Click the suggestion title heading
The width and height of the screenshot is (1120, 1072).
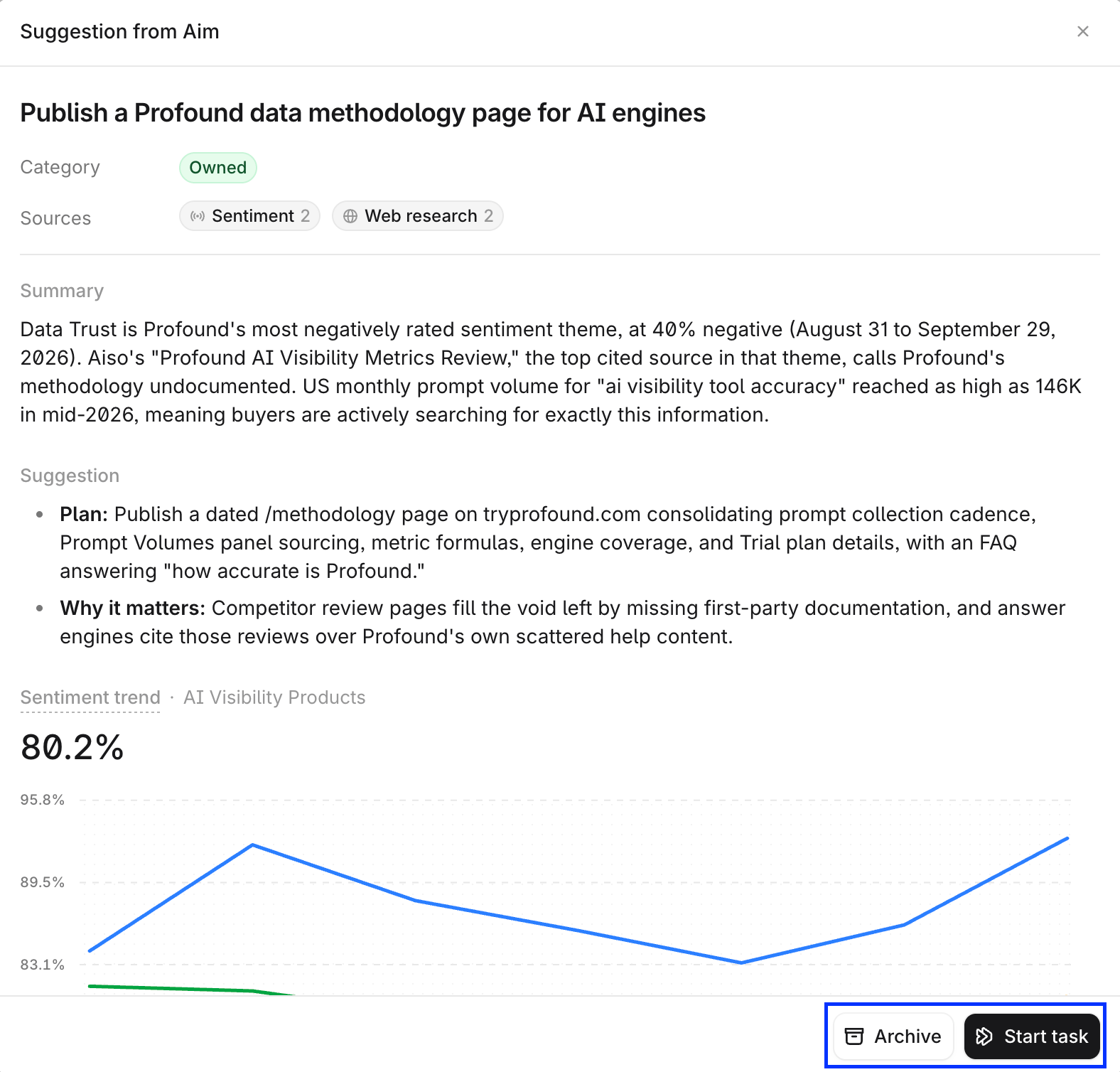click(x=363, y=113)
